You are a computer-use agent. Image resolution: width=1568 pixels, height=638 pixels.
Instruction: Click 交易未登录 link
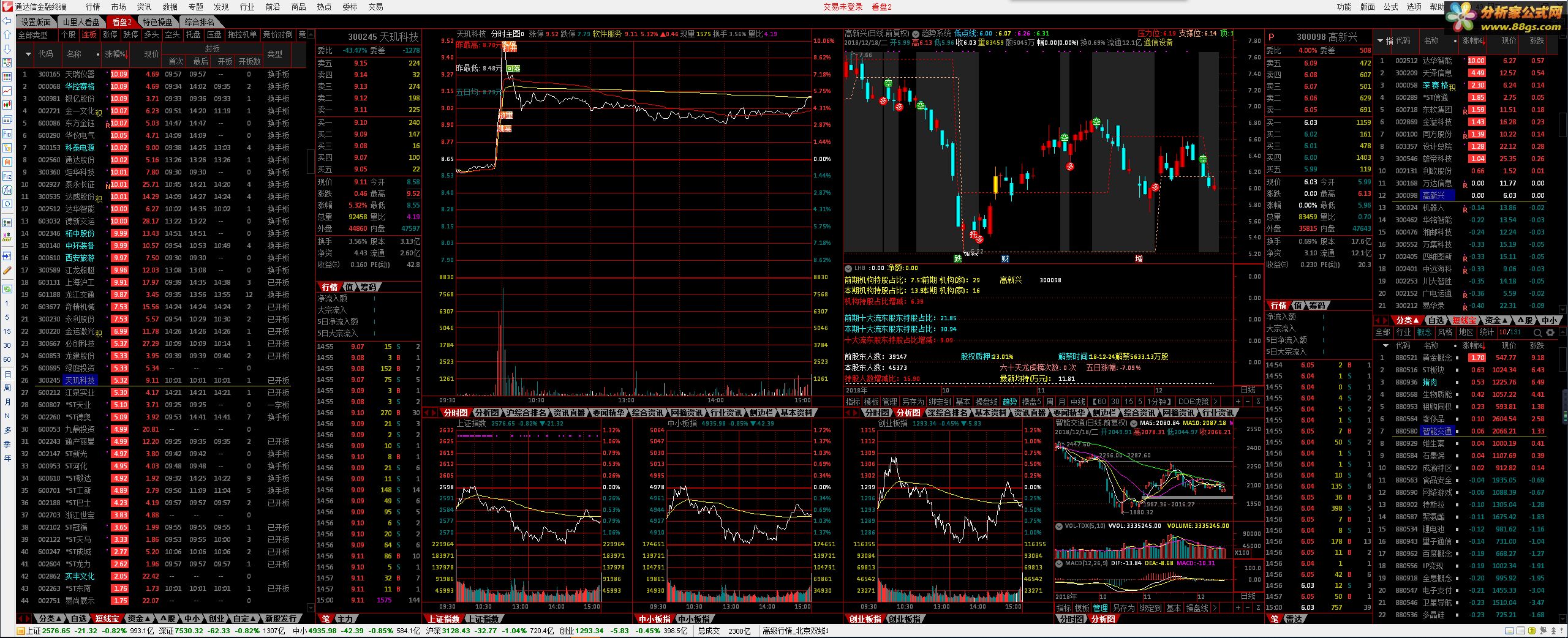843,7
